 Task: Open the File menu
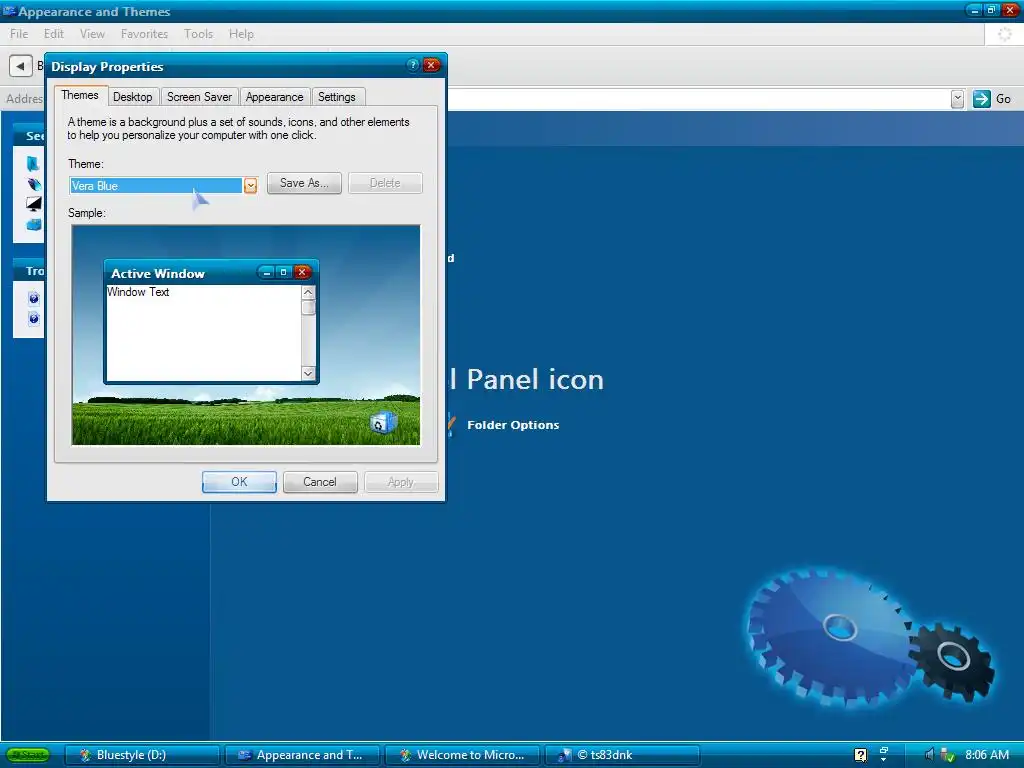coord(19,34)
